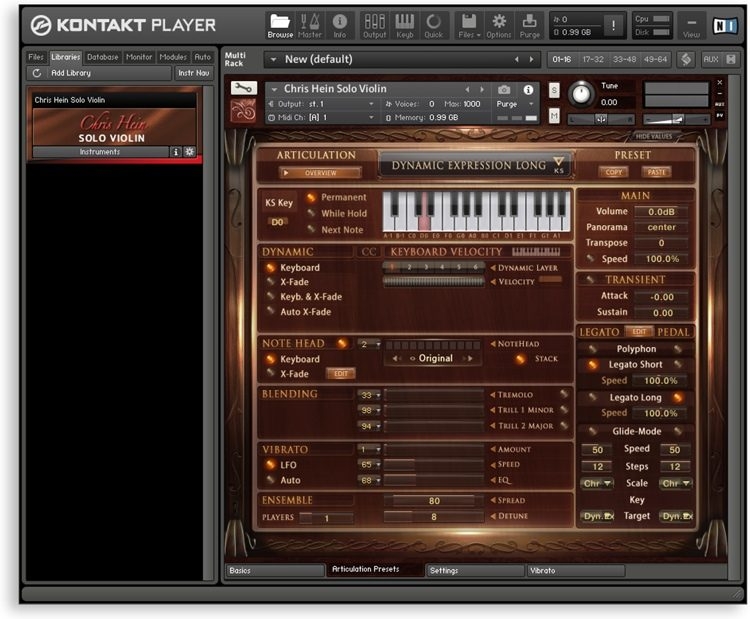The width and height of the screenshot is (750, 619).
Task: Click the Purge toolbar icon
Action: [x=529, y=25]
